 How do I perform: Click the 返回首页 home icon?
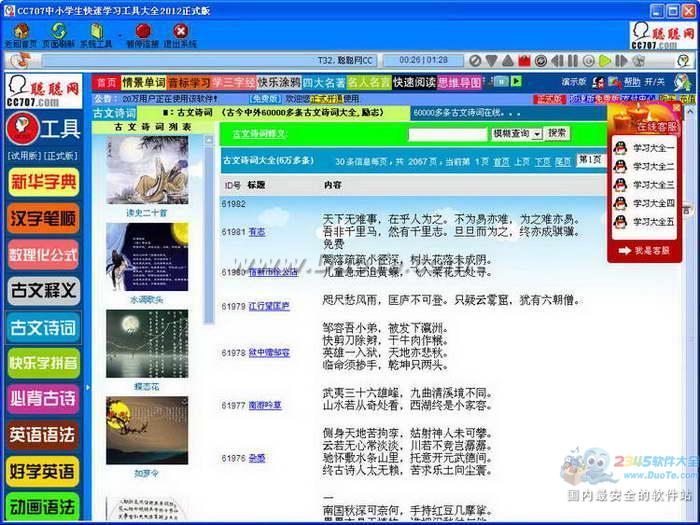point(21,31)
